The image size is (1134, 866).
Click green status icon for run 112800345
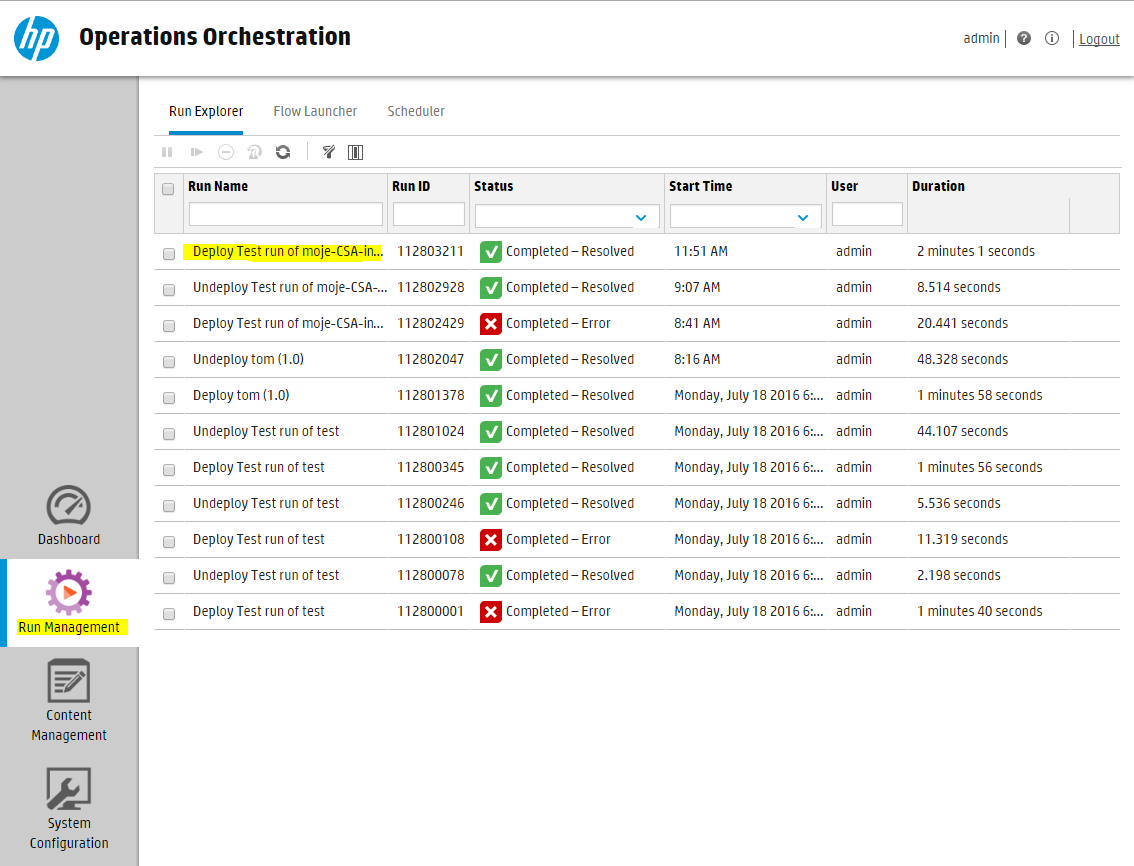click(x=491, y=468)
